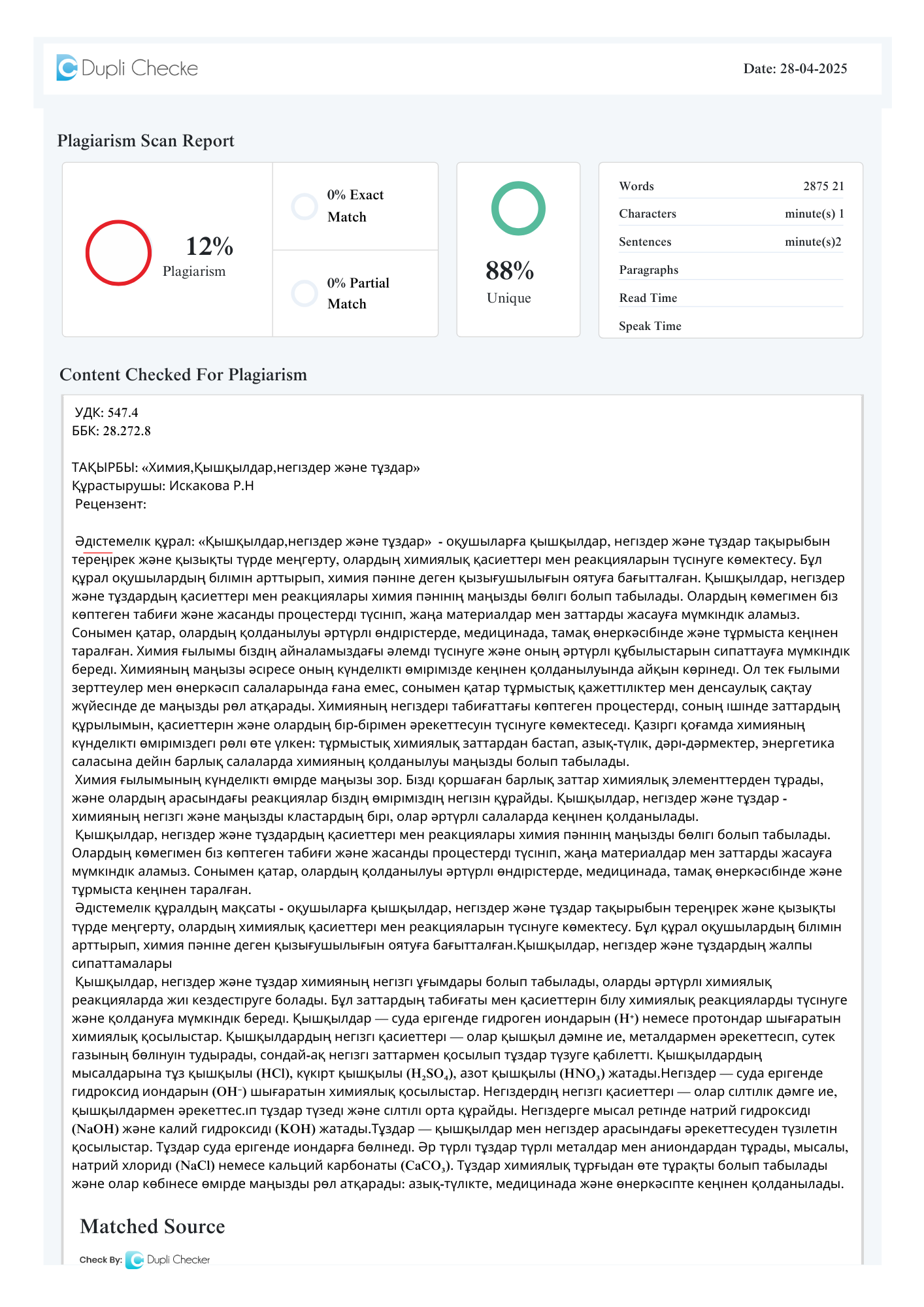
Task: Click the Exact Match circle indicator
Action: pos(305,207)
